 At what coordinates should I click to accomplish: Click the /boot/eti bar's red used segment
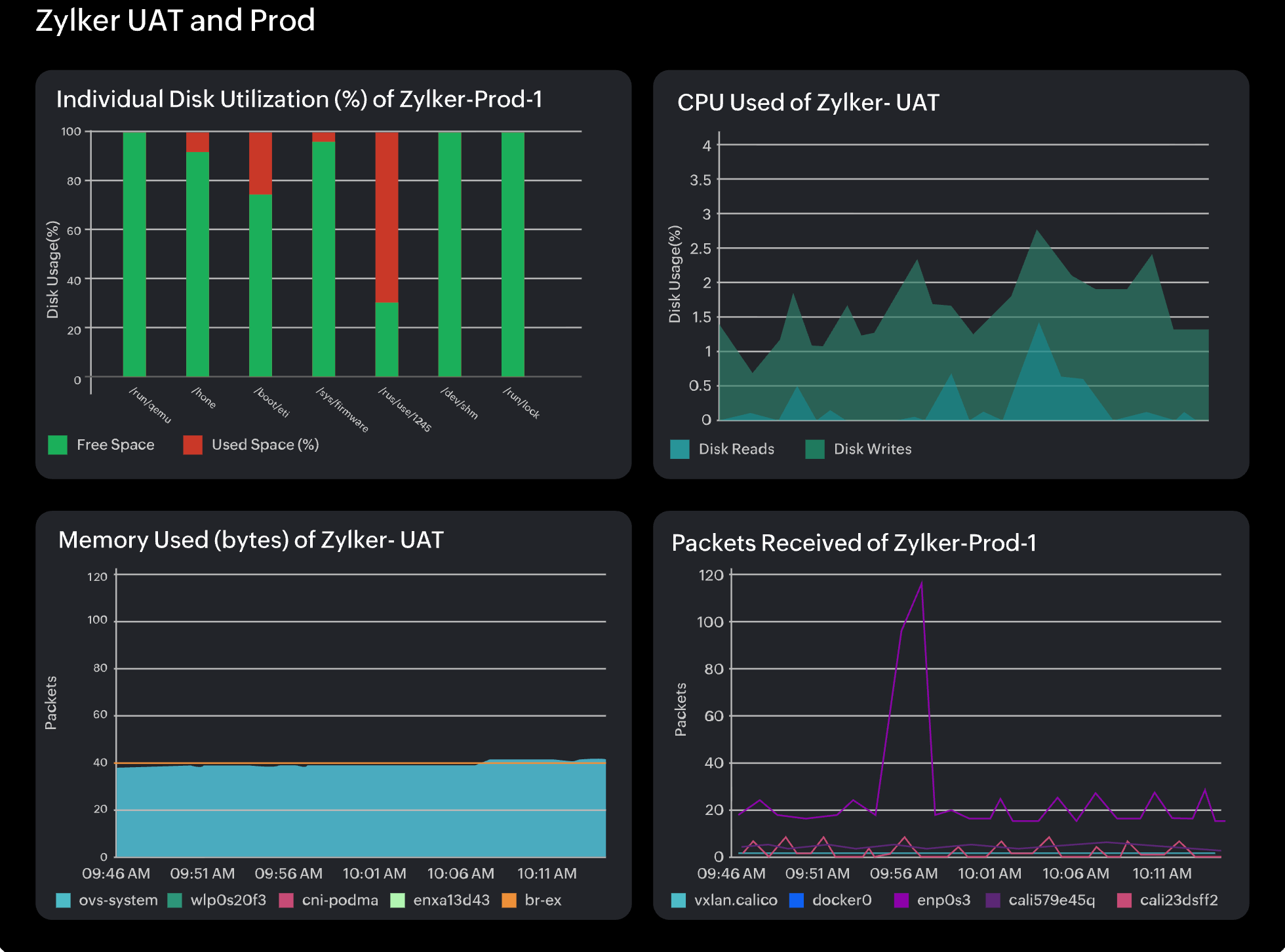pos(260,163)
